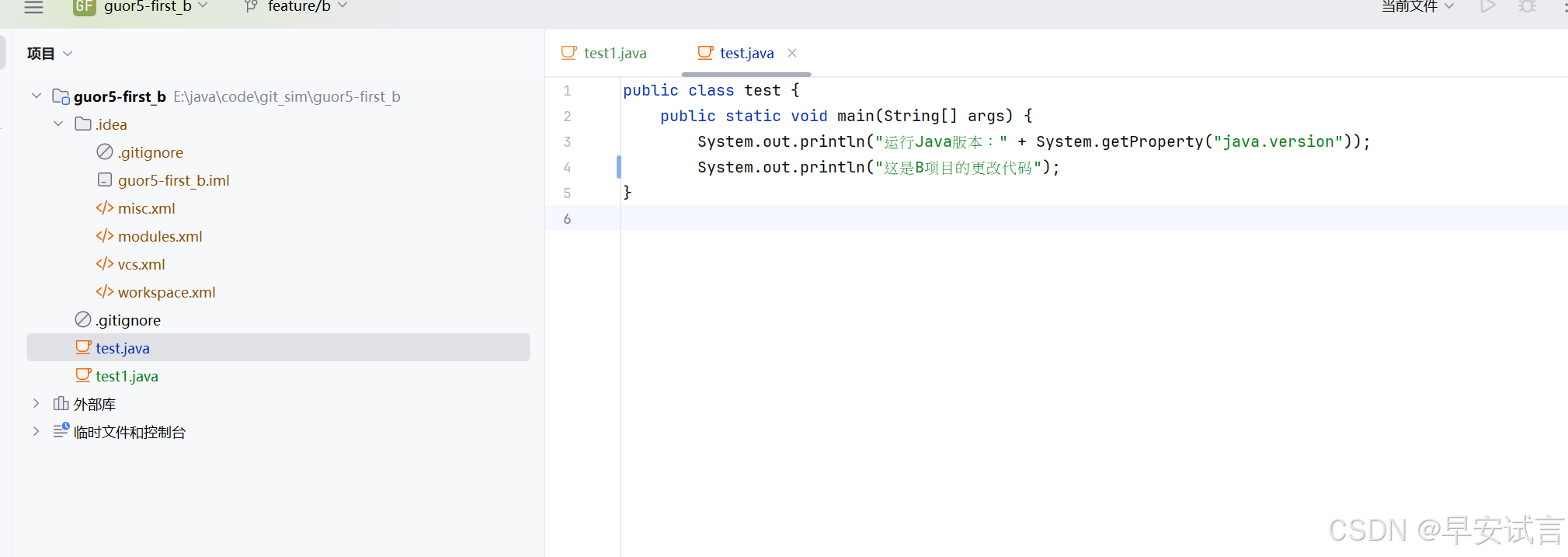Click on empty line 6 in editor

click(1093, 218)
